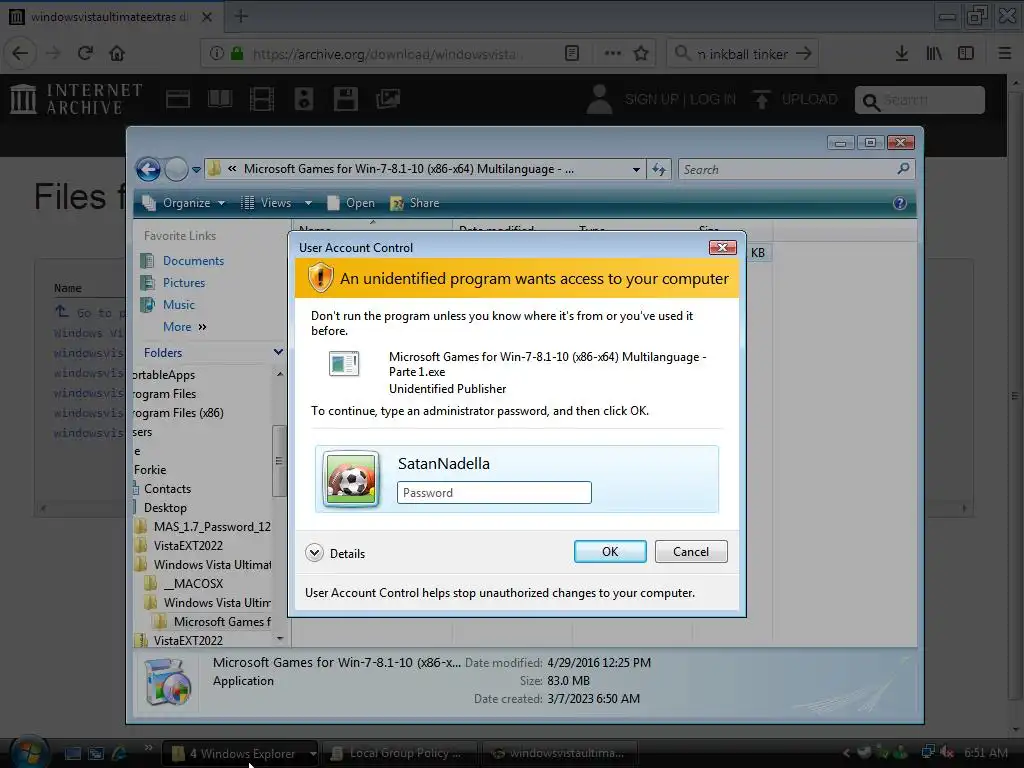Select Program Files (x86) folder in tree
This screenshot has width=1024, height=768.
point(178,413)
